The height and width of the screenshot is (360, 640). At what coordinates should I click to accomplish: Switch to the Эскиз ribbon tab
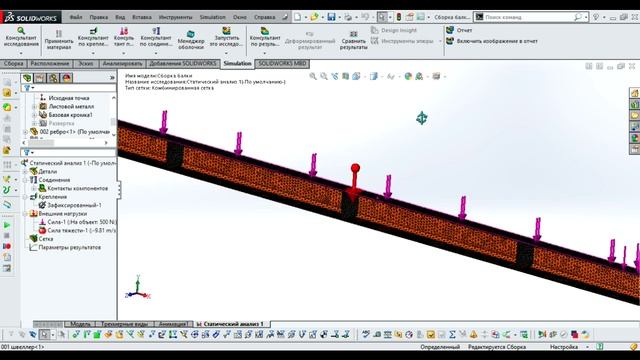(x=86, y=64)
